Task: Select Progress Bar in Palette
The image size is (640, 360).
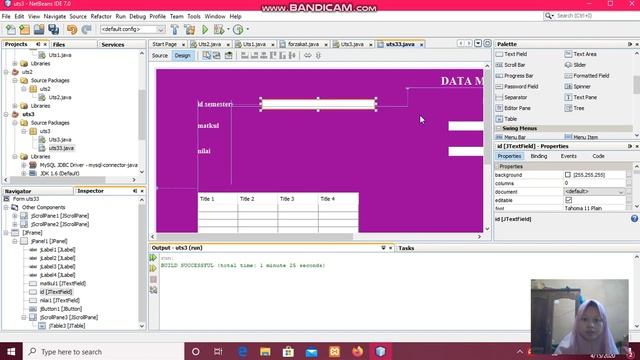Action: click(x=514, y=76)
